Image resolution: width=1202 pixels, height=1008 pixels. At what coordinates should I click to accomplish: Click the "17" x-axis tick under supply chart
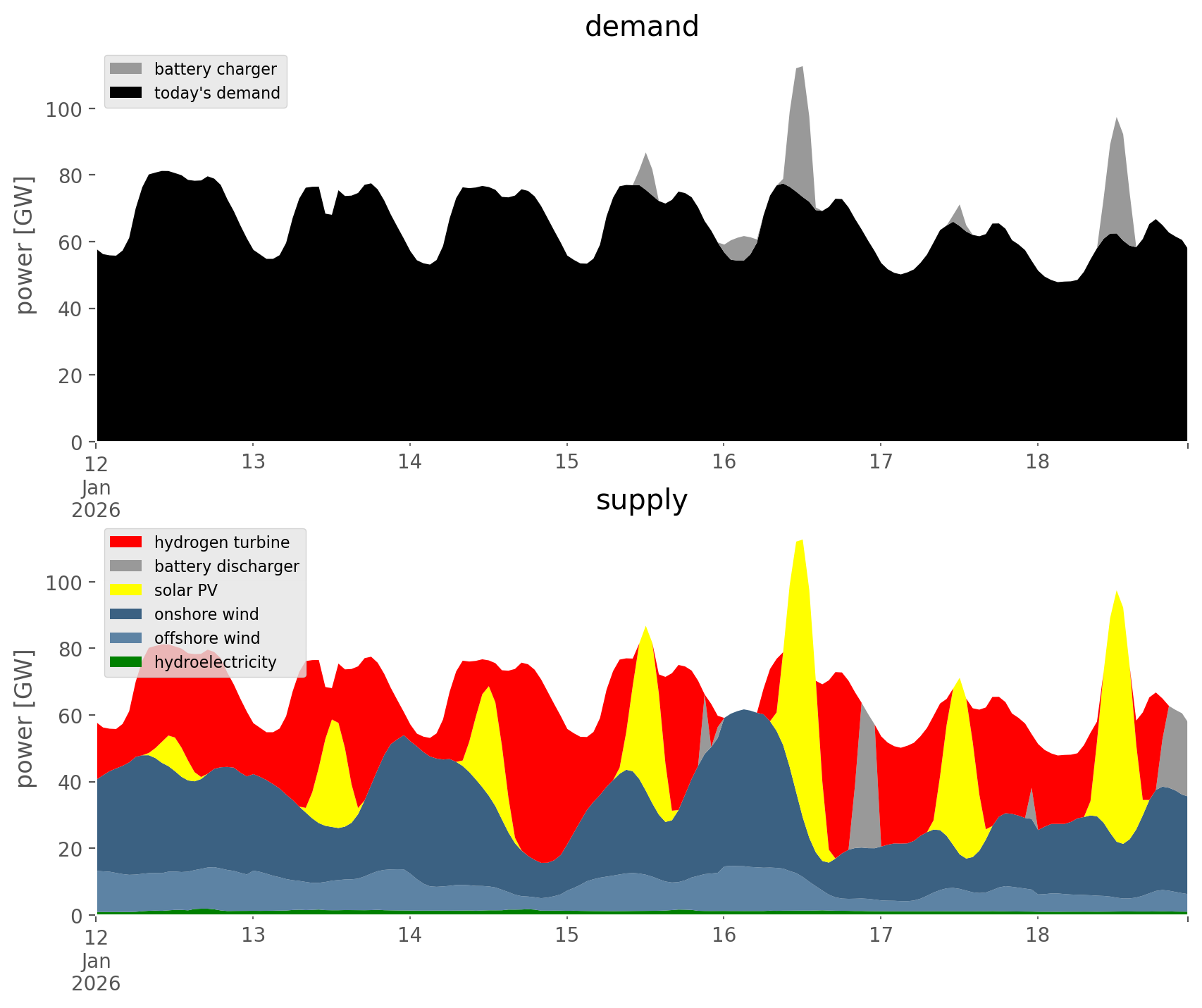(880, 935)
